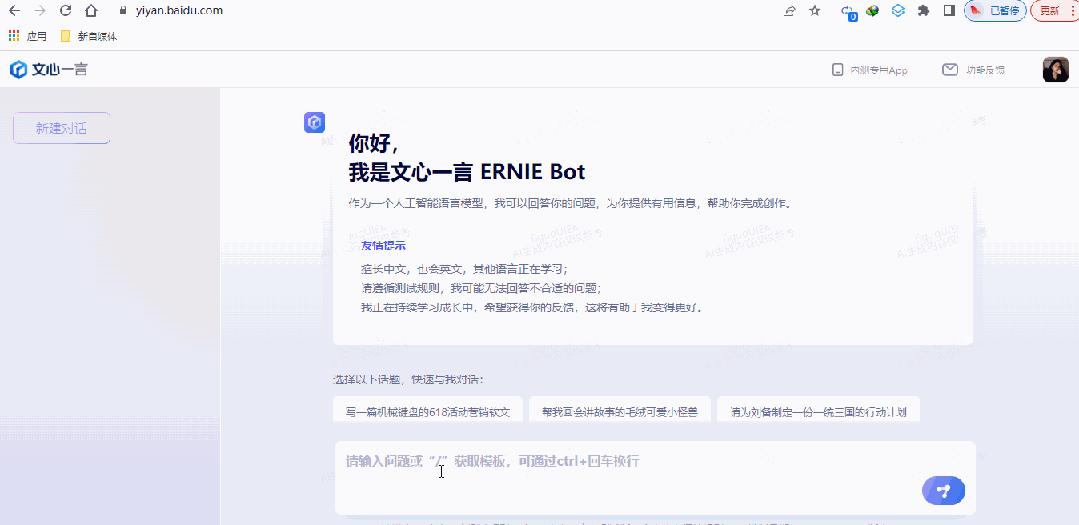Start a new chat with 新建对话 button

coord(61,128)
